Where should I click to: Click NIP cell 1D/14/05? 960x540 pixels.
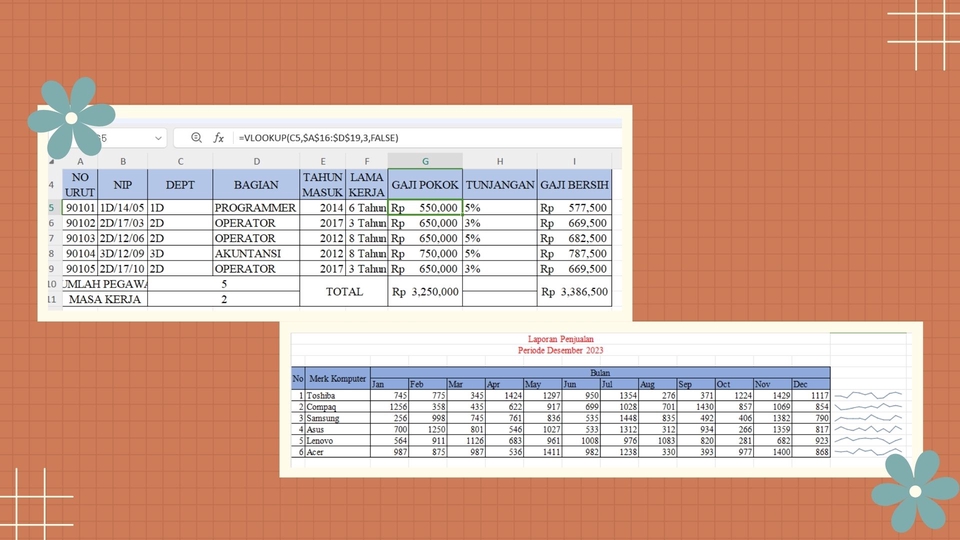[122, 208]
